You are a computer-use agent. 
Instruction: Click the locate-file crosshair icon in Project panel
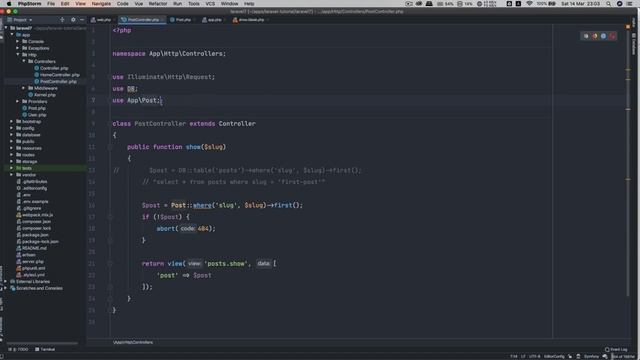coord(62,20)
